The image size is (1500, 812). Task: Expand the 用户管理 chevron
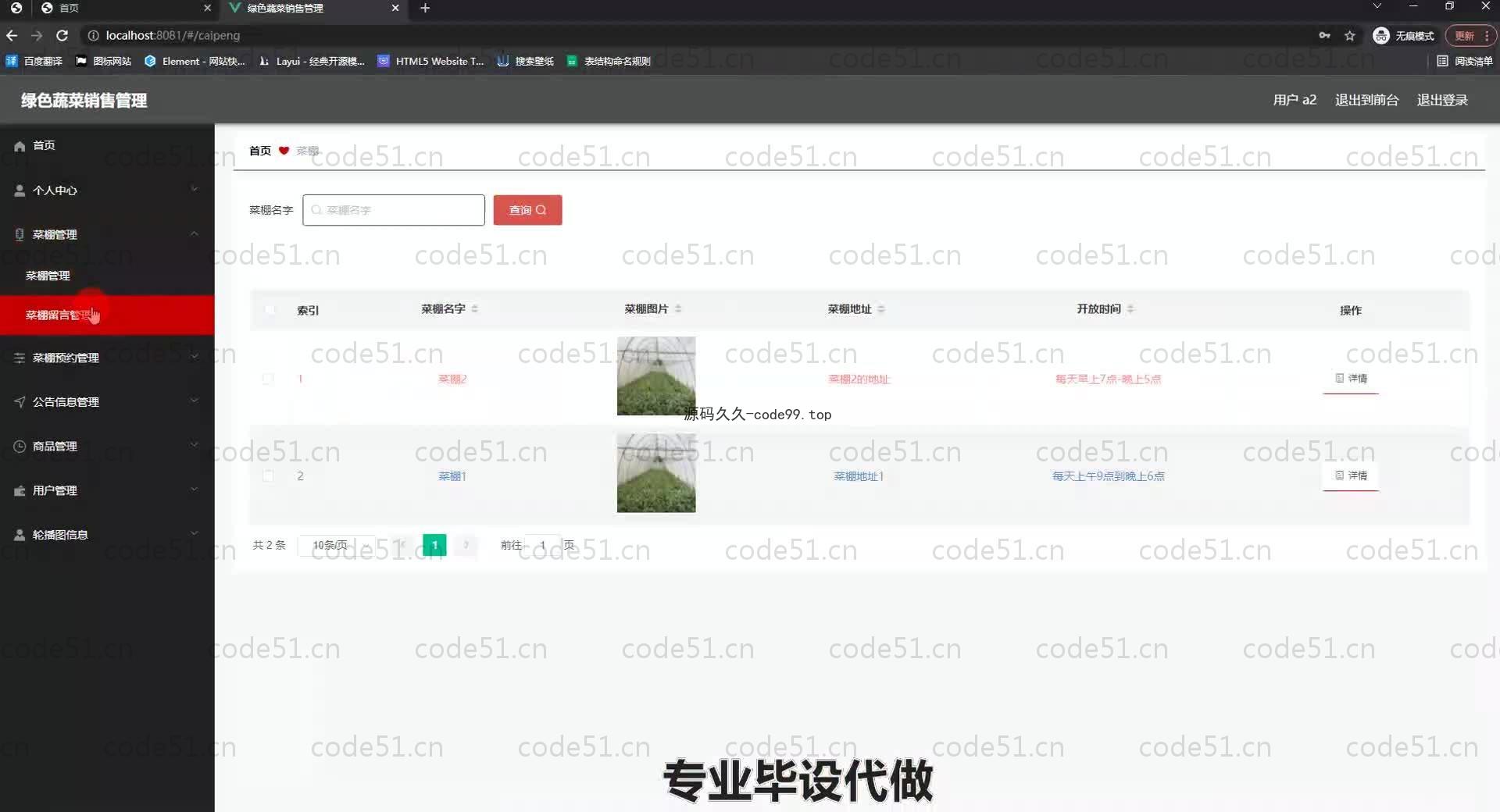coord(194,490)
